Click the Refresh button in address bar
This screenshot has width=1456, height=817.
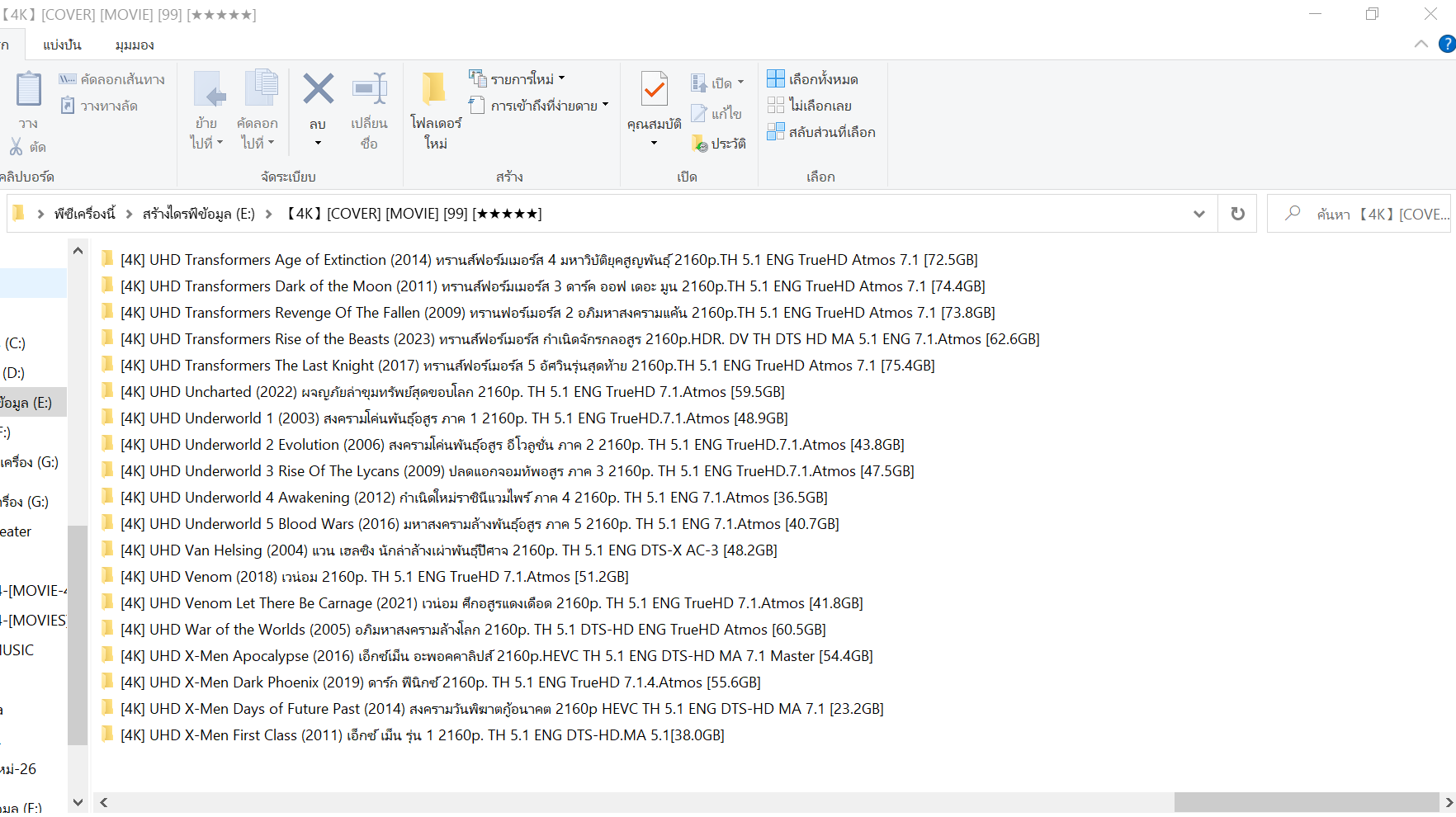[x=1237, y=214]
